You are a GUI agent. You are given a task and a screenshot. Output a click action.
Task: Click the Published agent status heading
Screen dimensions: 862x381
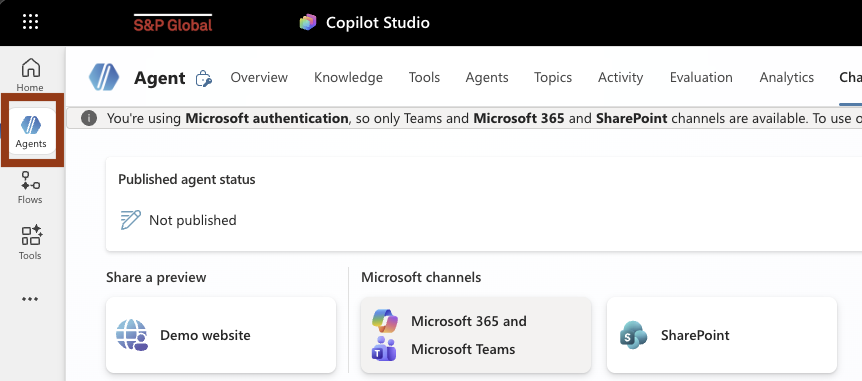point(187,179)
